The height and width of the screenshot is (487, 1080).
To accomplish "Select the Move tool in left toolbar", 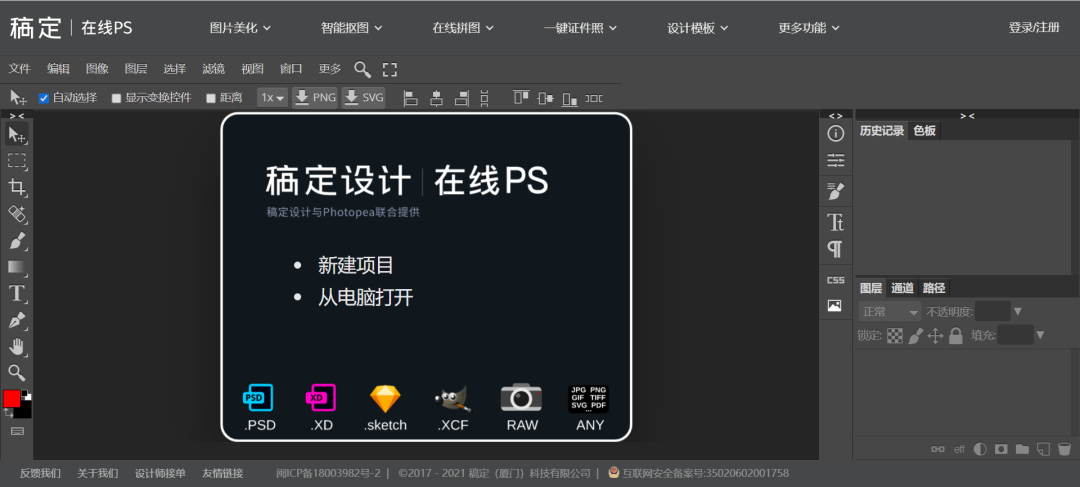I will coord(17,135).
